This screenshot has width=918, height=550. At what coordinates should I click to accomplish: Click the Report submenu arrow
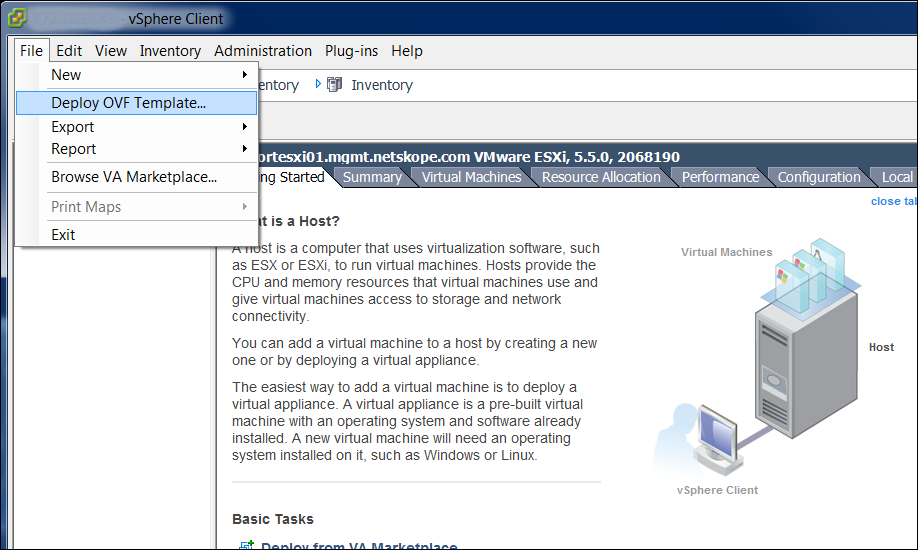[x=245, y=149]
